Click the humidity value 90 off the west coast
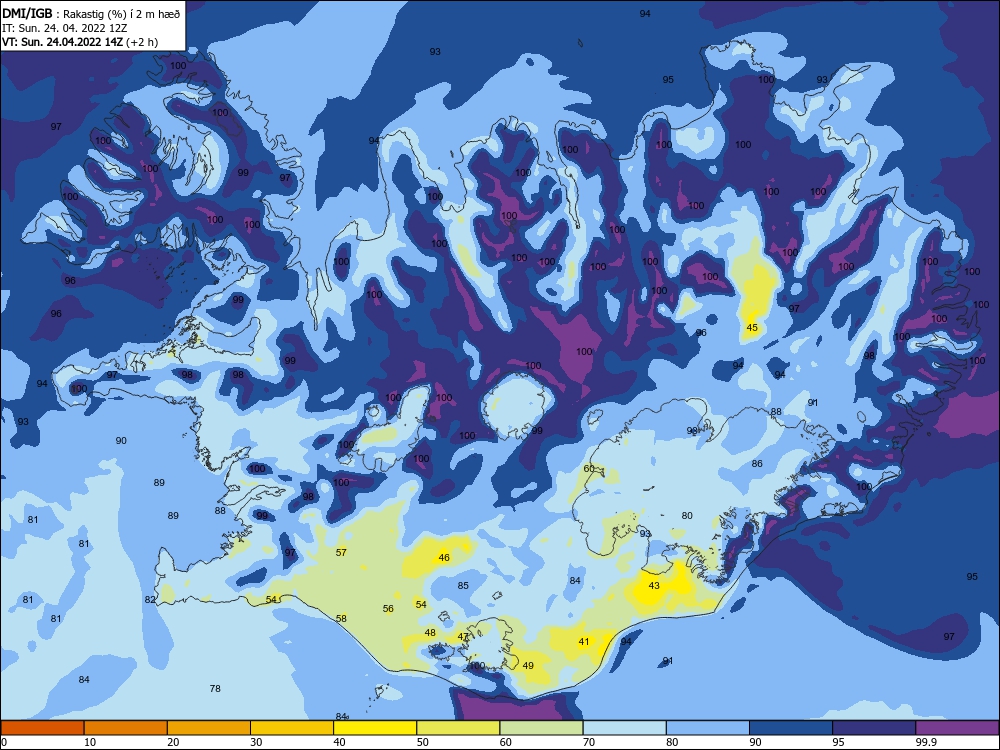 tap(121, 441)
